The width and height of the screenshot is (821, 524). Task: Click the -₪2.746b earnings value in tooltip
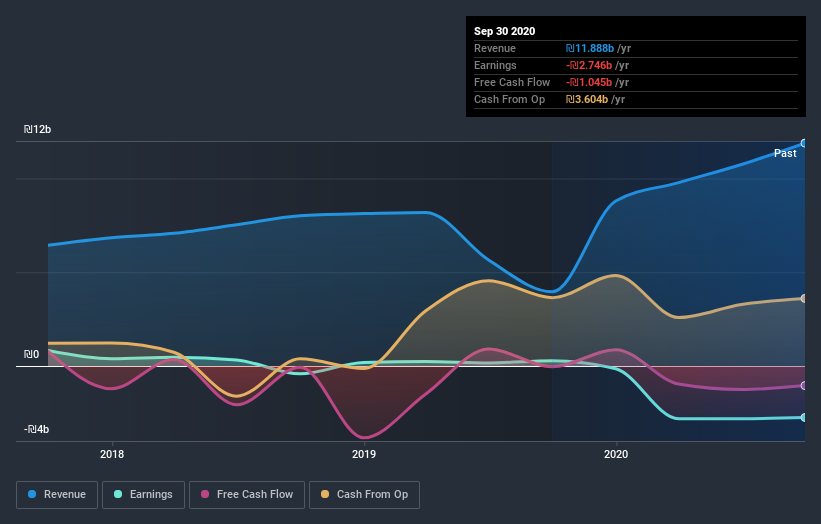589,65
